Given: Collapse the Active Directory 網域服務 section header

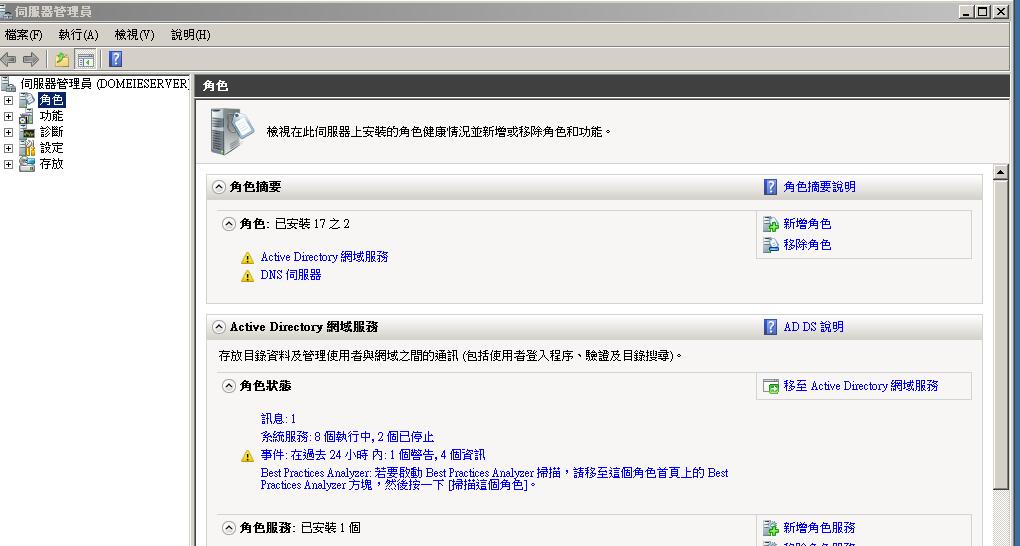Looking at the screenshot, I should click(218, 327).
